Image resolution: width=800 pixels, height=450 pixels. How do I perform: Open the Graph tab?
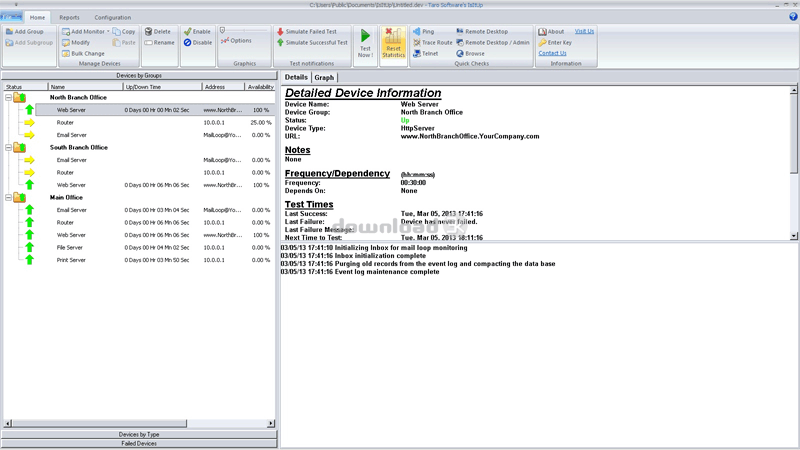click(324, 77)
